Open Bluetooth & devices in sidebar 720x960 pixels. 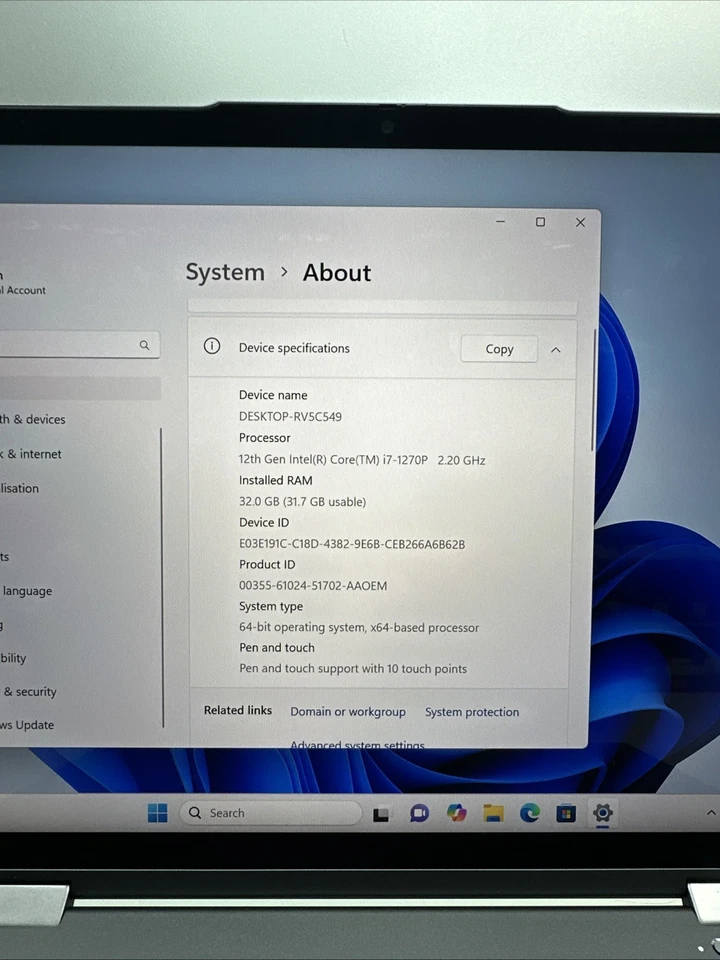click(x=32, y=419)
